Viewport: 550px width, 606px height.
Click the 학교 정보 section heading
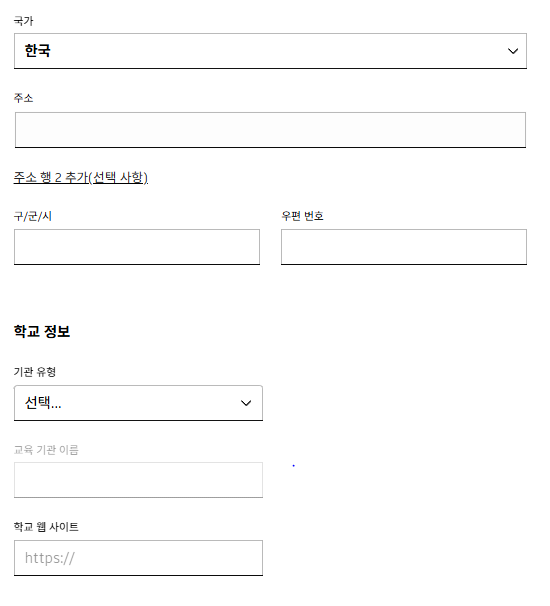coord(42,331)
